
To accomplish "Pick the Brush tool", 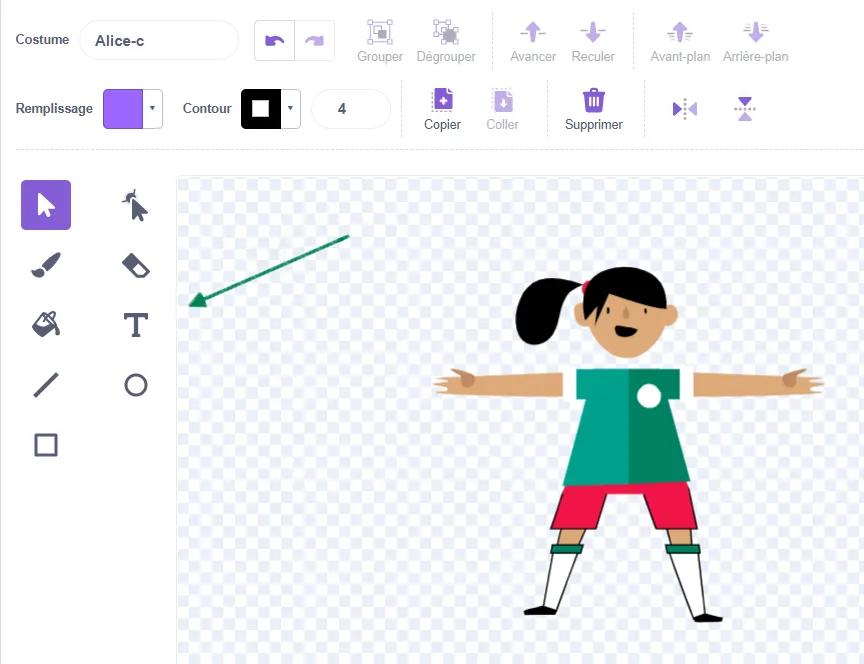I will point(46,265).
